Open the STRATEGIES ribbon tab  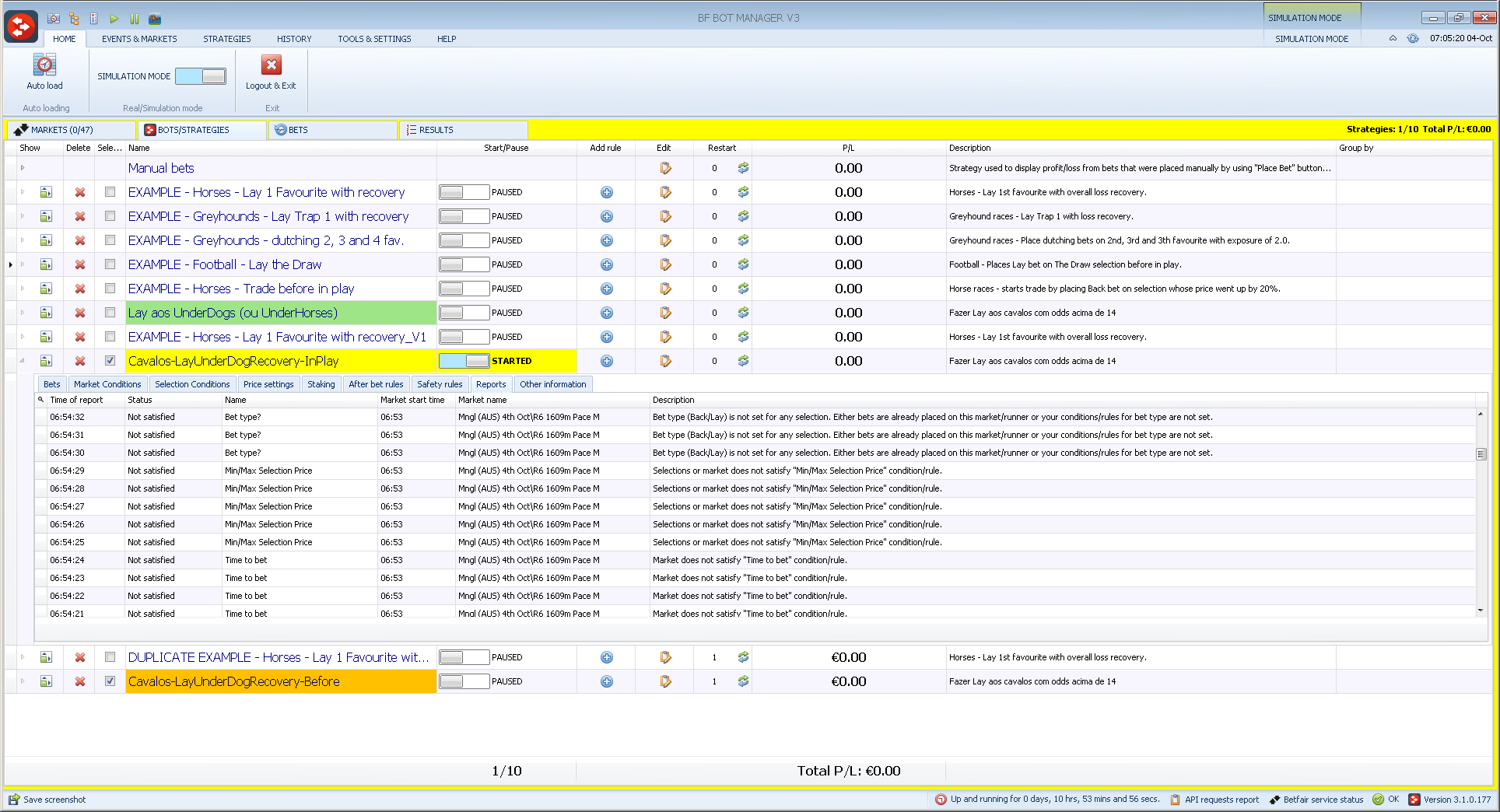pyautogui.click(x=227, y=39)
